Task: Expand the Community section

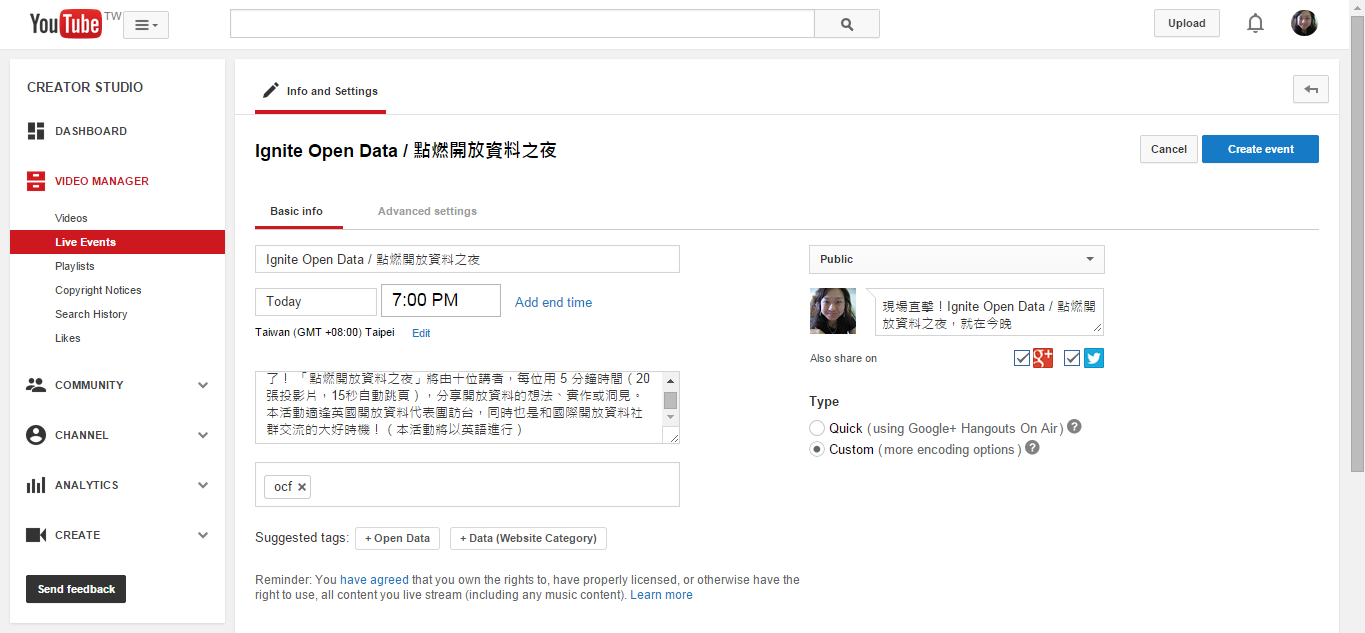Action: tap(203, 385)
